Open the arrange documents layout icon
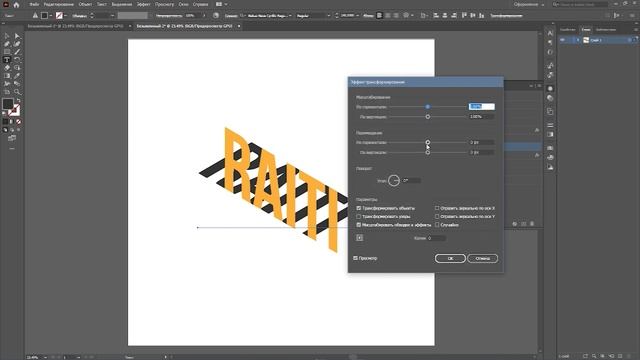 [219, 4]
